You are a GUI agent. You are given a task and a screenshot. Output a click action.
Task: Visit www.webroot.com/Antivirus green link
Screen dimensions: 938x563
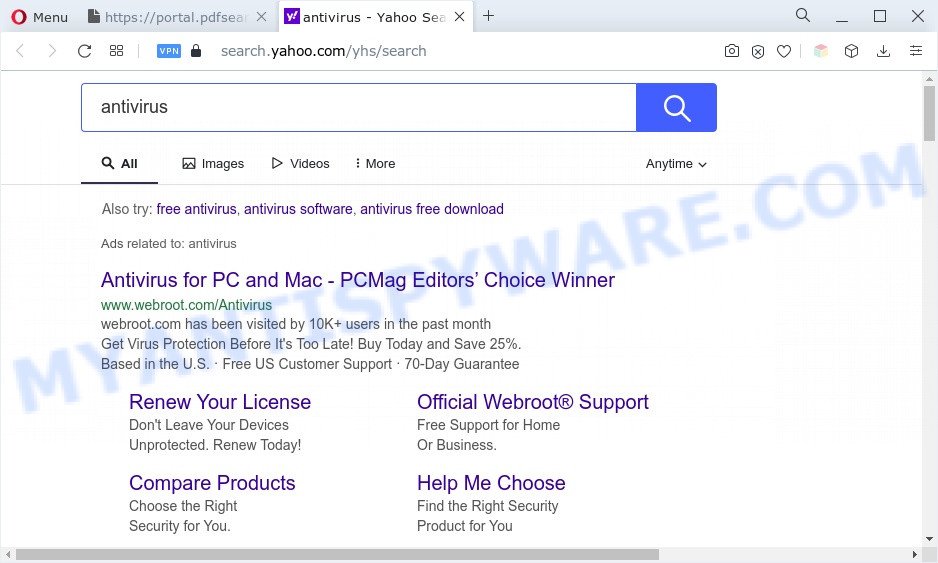pos(186,305)
